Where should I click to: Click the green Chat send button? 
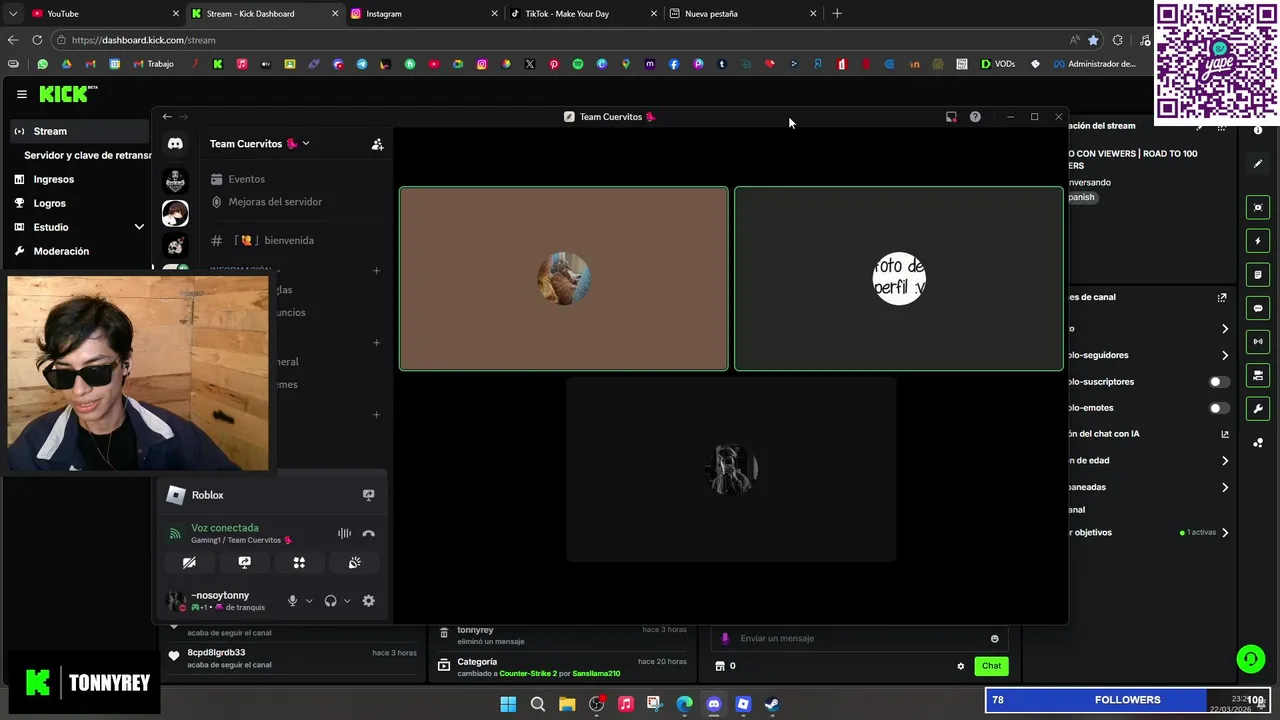tap(991, 666)
